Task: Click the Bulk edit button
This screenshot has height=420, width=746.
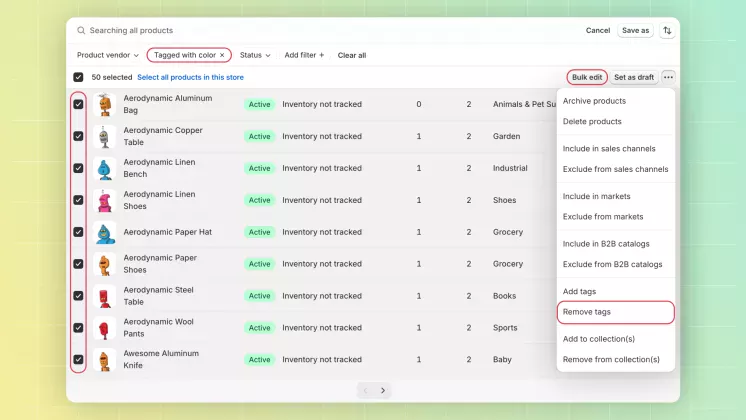Action: click(587, 77)
